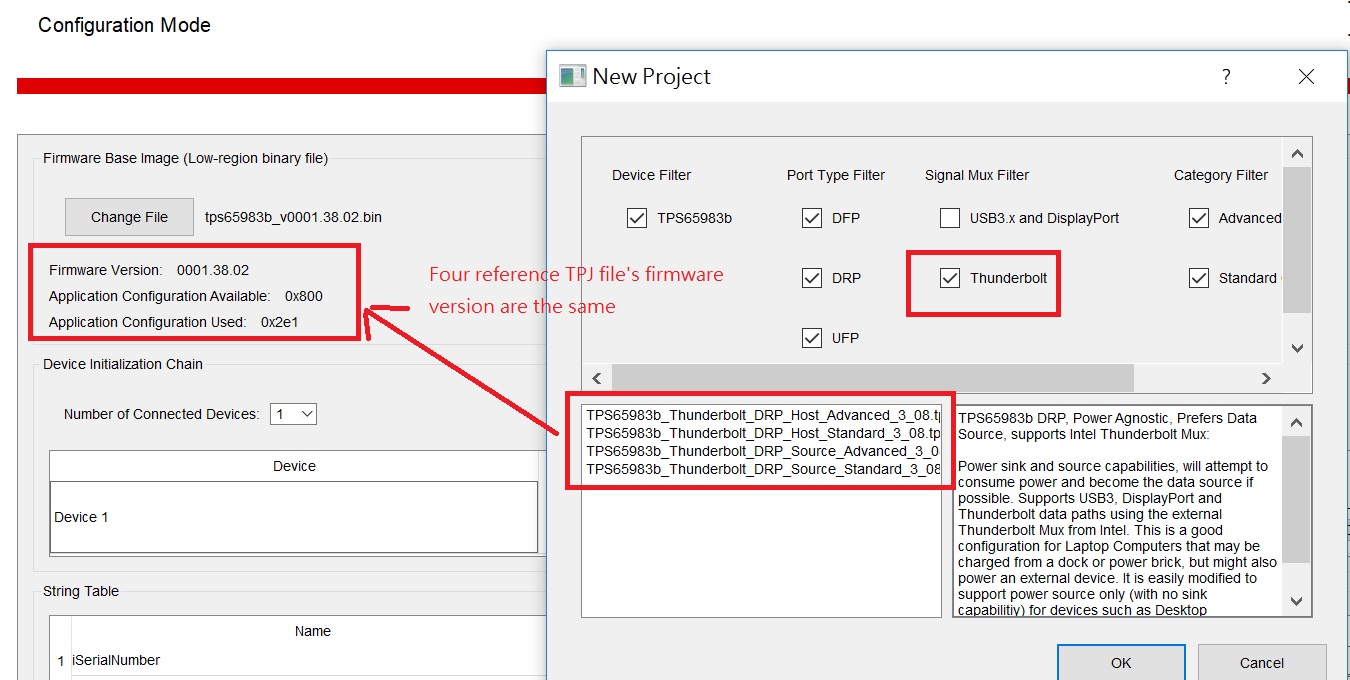Click filter panel horizontal scroll left arrow
The width and height of the screenshot is (1350, 680).
pyautogui.click(x=597, y=378)
